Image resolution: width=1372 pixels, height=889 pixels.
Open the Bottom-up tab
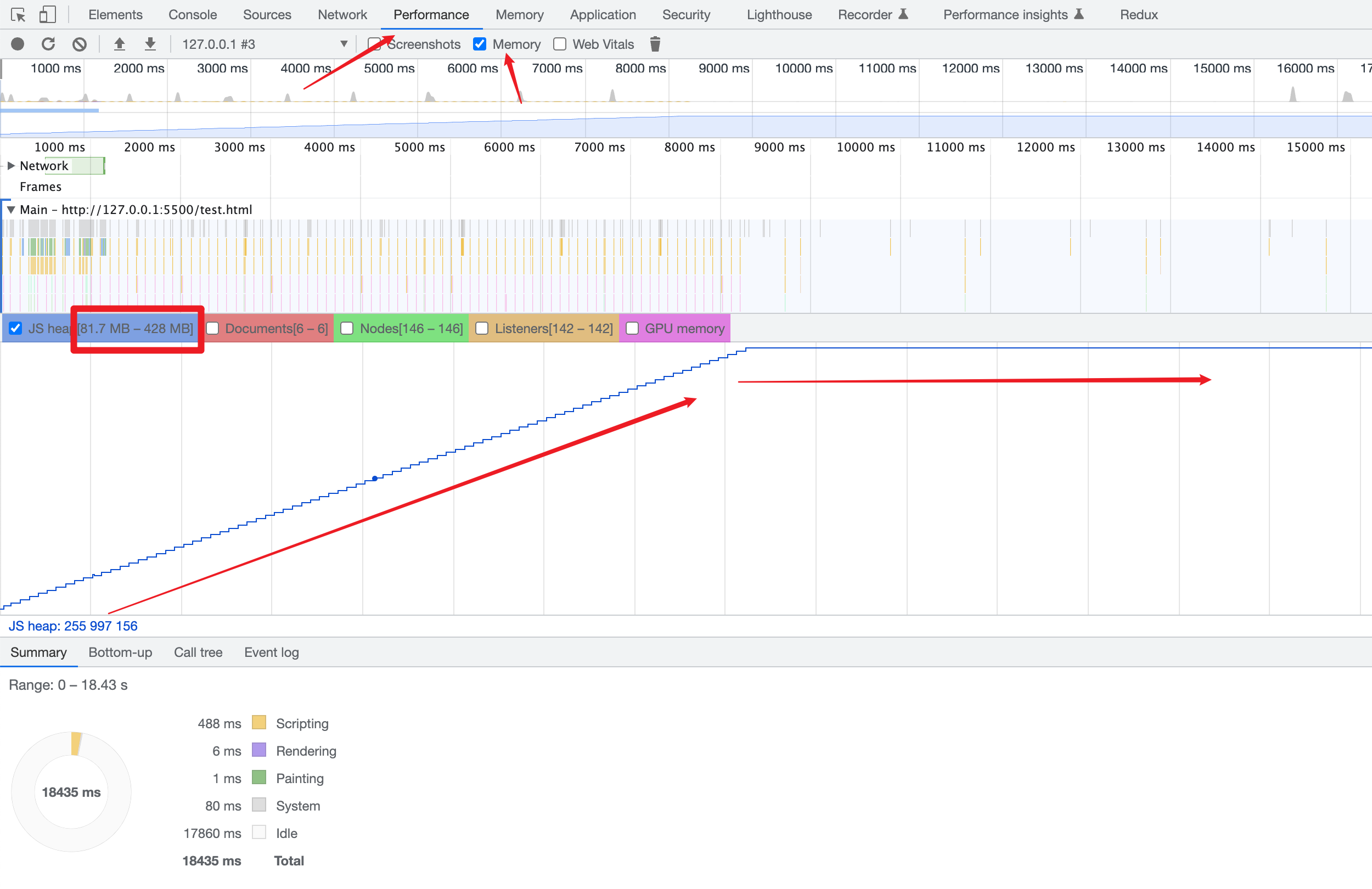[x=120, y=652]
